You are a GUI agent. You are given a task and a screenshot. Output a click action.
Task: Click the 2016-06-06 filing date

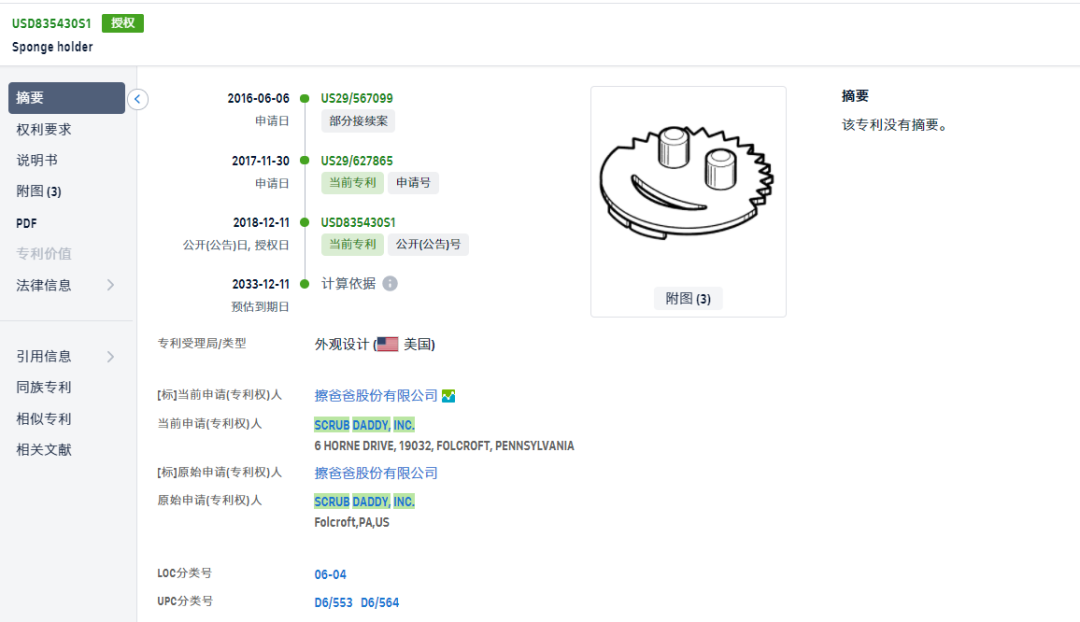click(x=258, y=99)
